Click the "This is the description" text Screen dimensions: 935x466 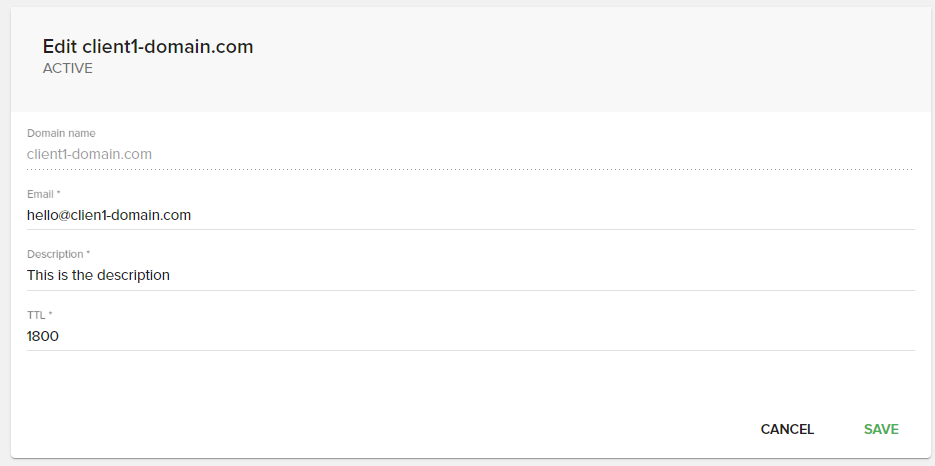pos(98,275)
